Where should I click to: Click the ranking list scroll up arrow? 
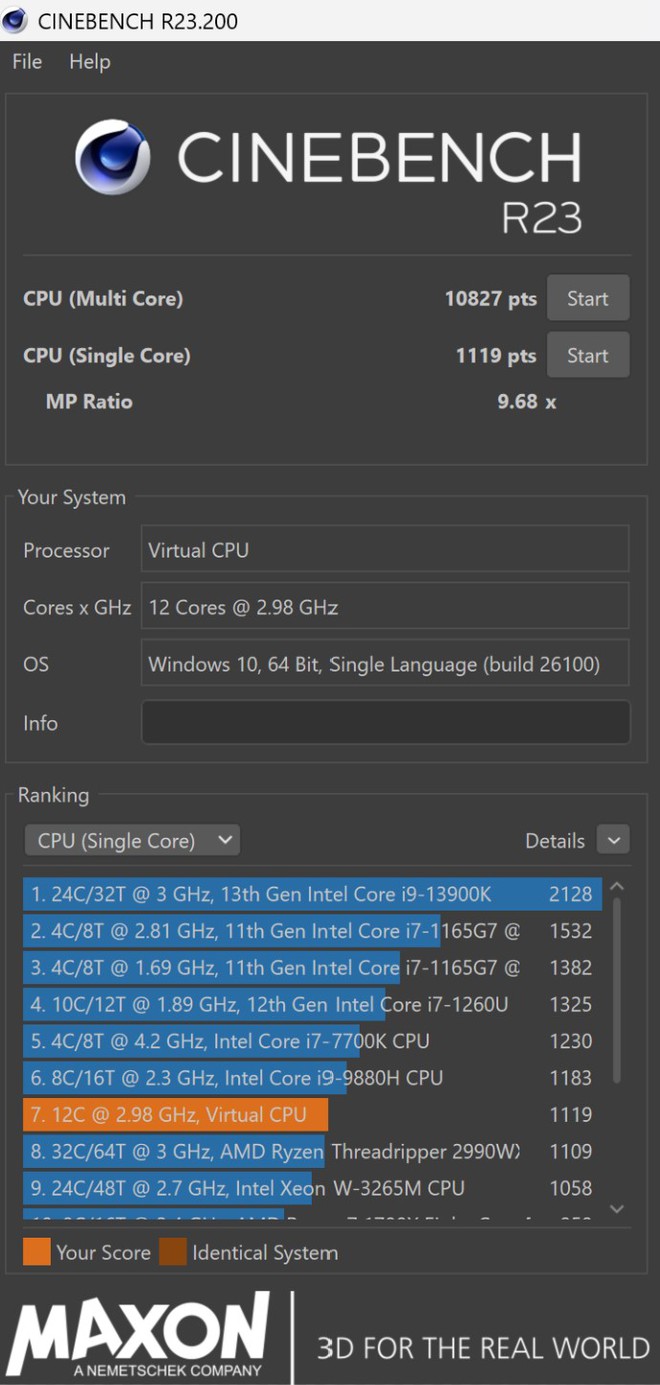point(617,886)
